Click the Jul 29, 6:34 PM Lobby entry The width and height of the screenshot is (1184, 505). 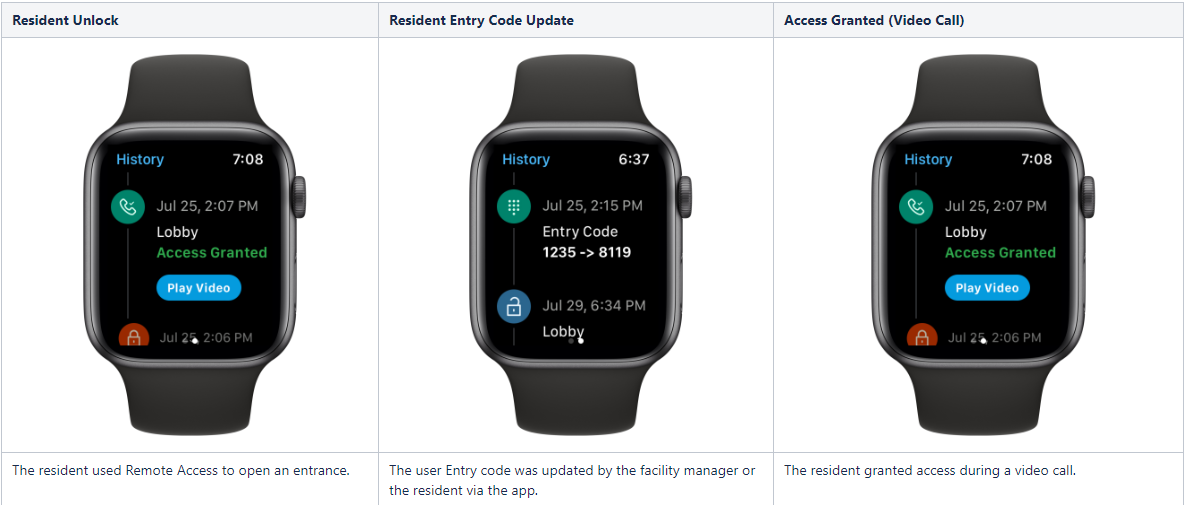tap(594, 318)
